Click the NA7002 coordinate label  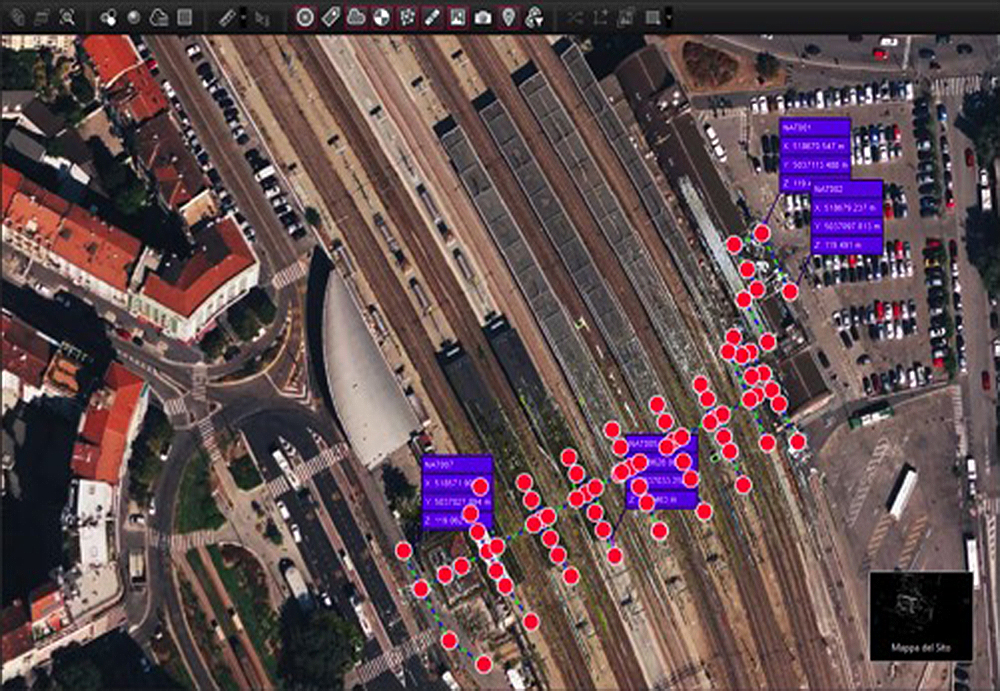(846, 188)
